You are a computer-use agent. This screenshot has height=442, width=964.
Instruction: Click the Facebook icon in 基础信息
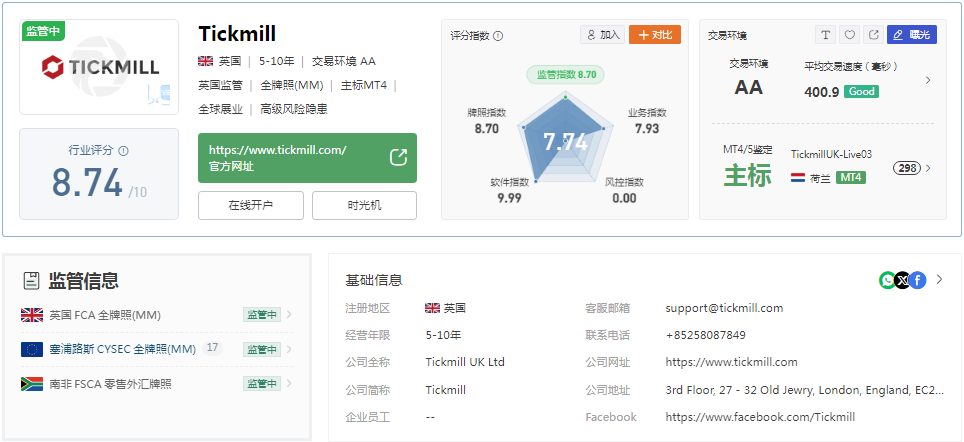click(917, 280)
